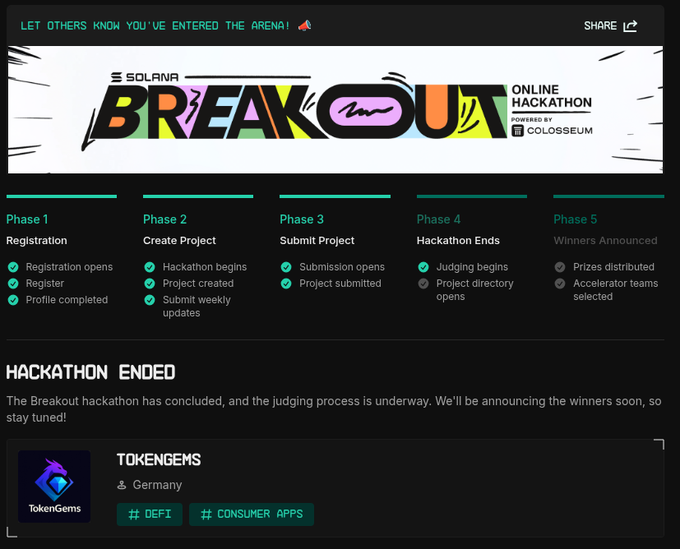The width and height of the screenshot is (680, 549).
Task: Click the Project created text
Action: 198,284
